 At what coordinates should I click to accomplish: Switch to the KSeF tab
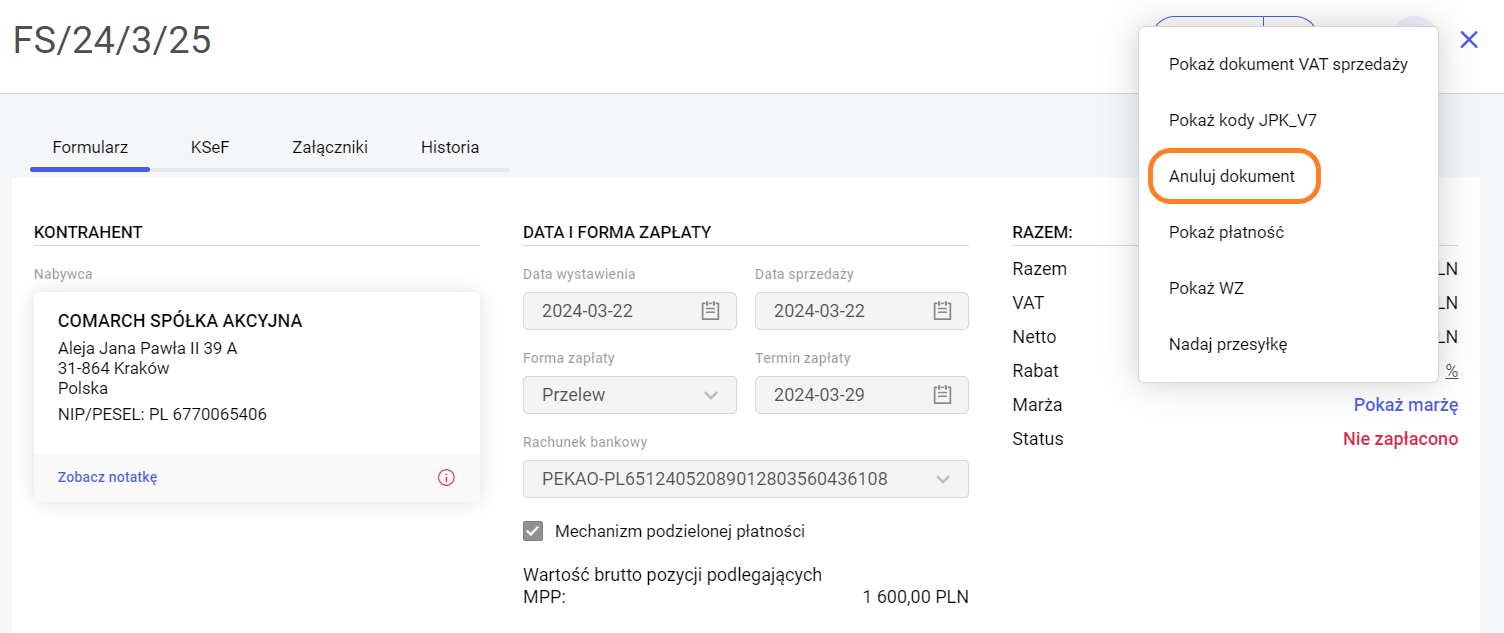tap(210, 148)
